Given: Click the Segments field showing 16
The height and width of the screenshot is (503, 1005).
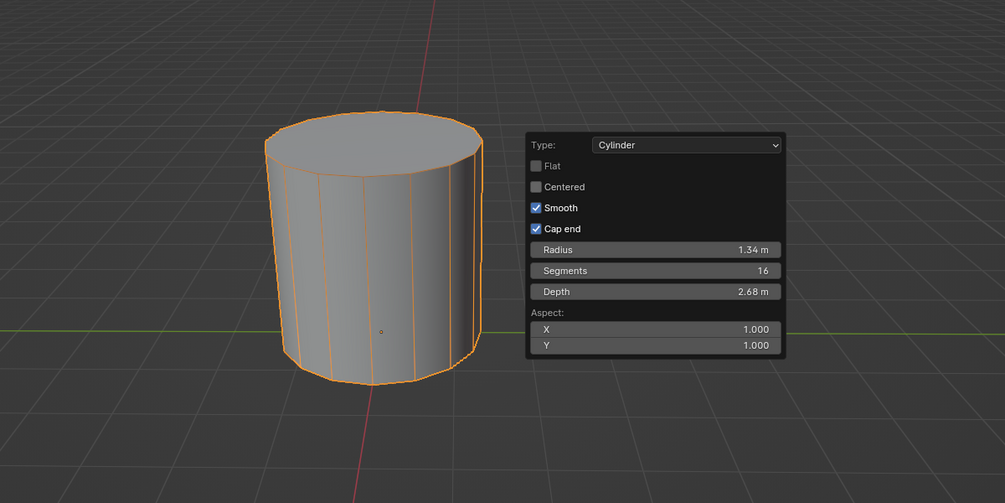Looking at the screenshot, I should pos(656,271).
